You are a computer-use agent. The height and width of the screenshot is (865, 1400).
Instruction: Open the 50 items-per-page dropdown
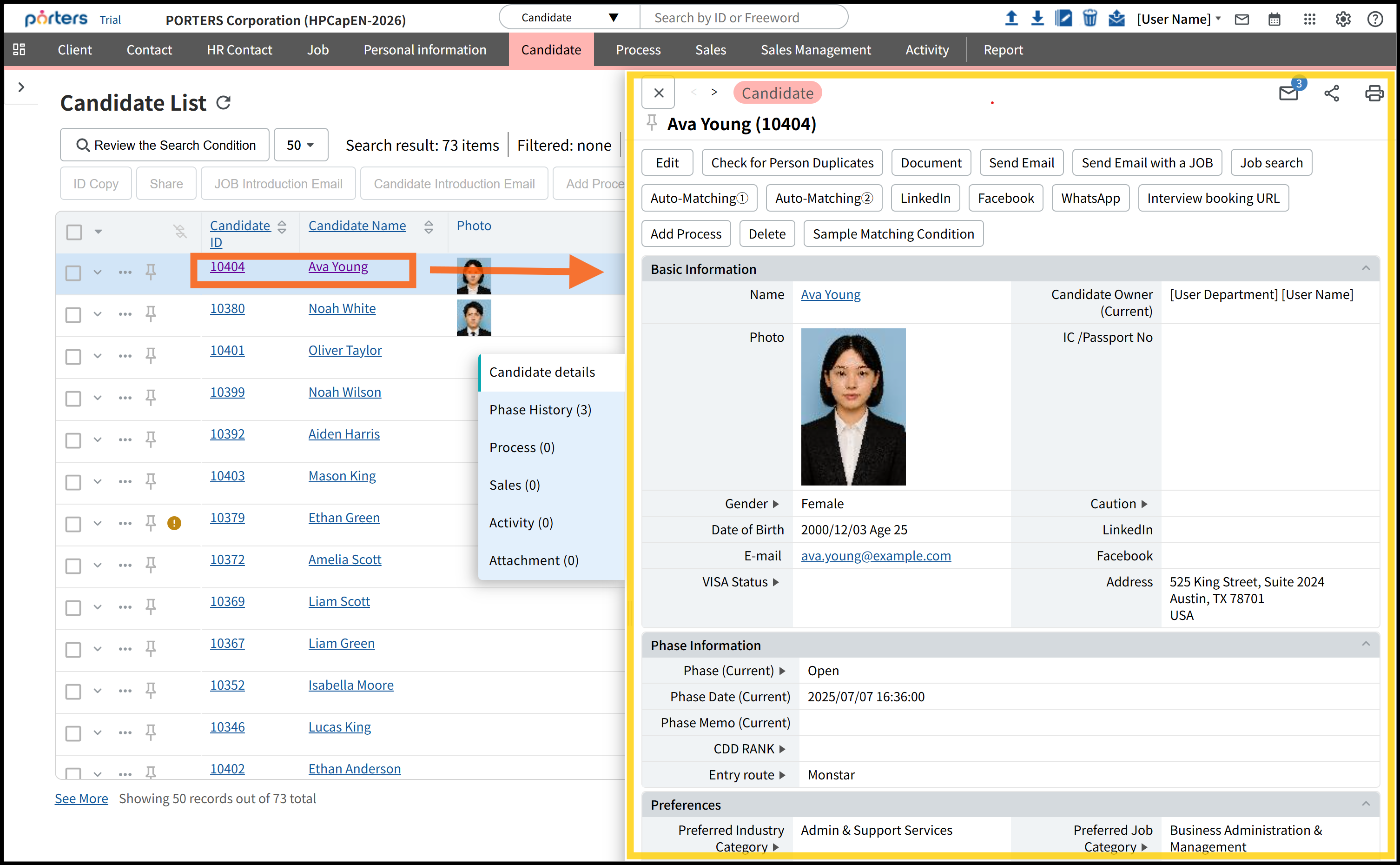tap(301, 145)
